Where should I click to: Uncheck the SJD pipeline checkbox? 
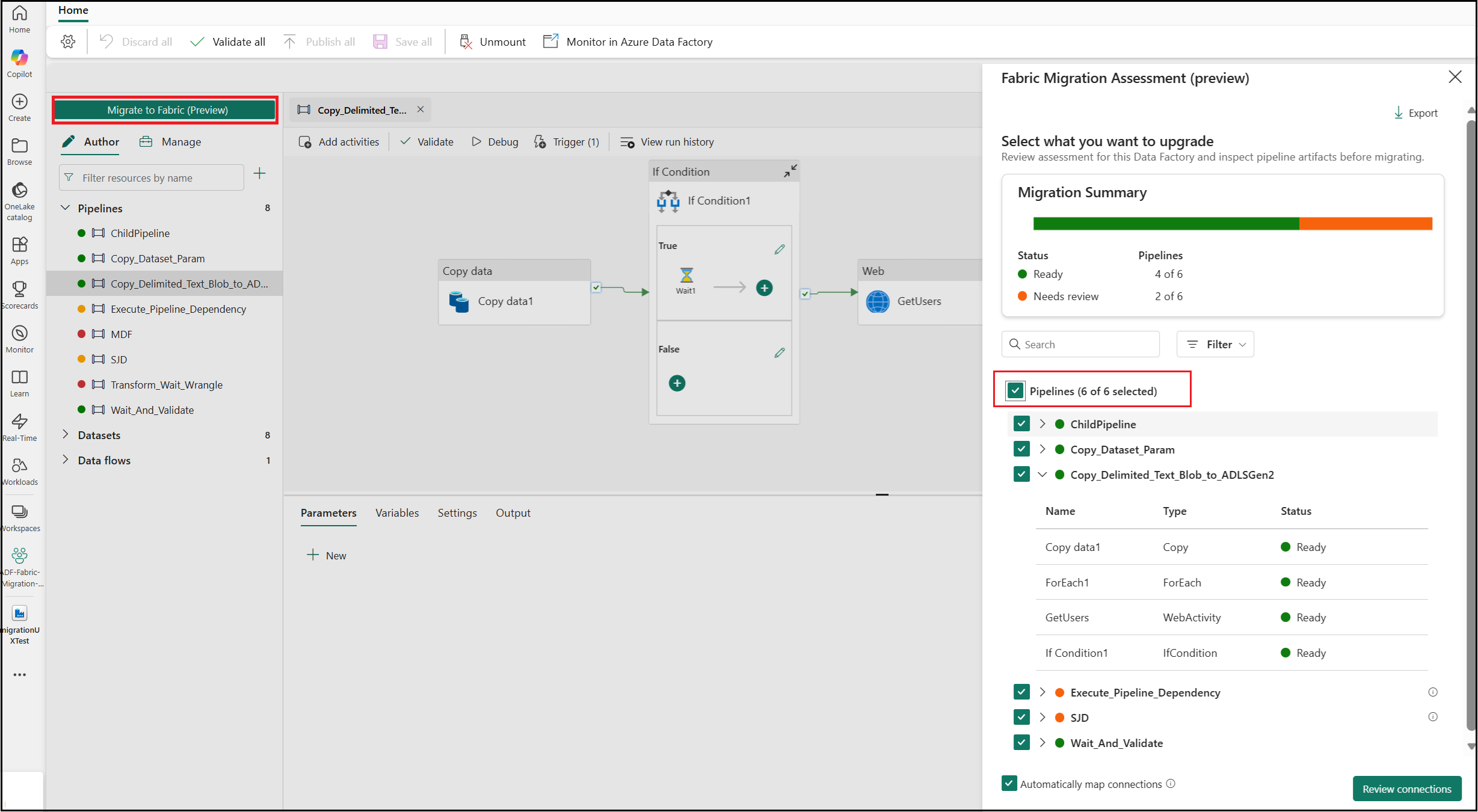point(1021,718)
